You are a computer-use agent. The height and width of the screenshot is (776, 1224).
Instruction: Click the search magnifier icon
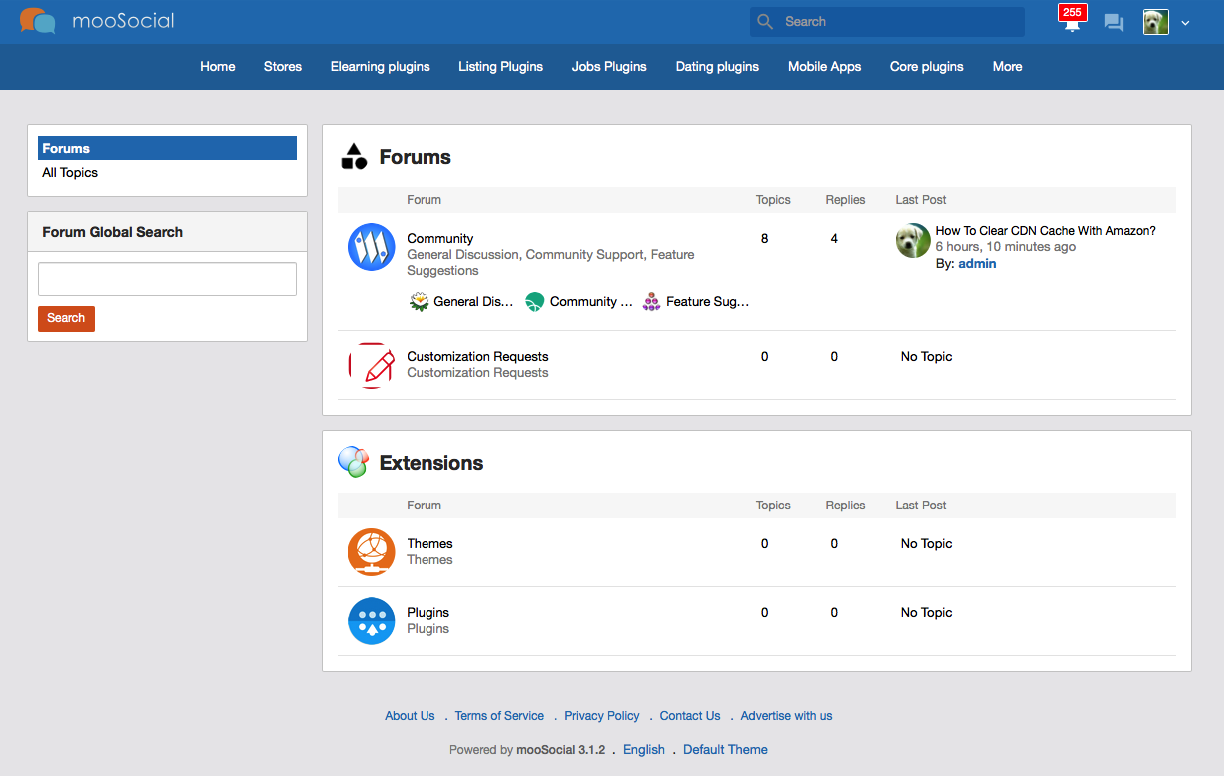click(765, 22)
